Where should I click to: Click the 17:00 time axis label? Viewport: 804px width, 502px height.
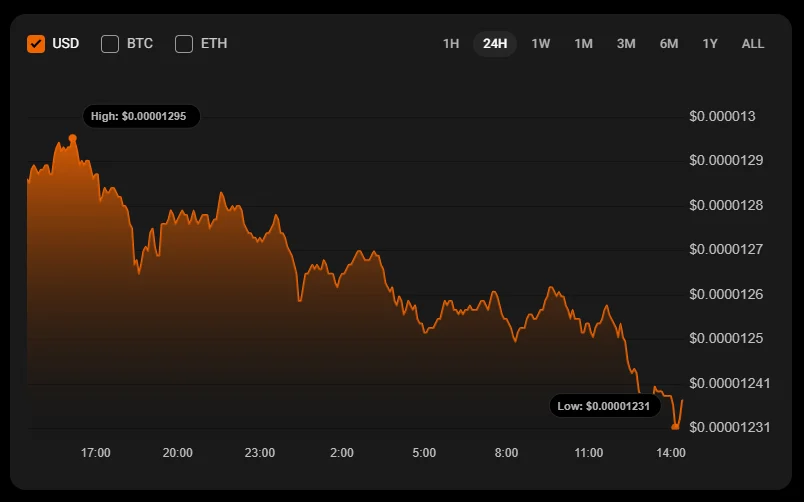[96, 453]
